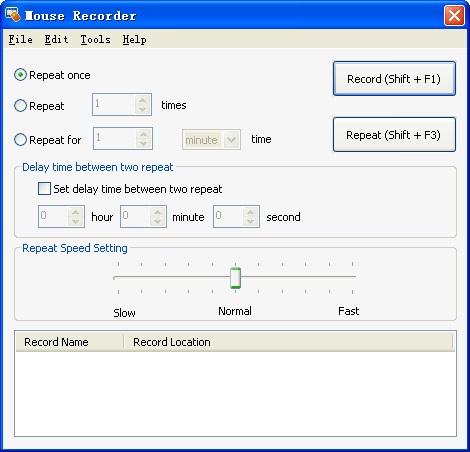Click the Repeat for number field
470x452 pixels.
click(115, 138)
